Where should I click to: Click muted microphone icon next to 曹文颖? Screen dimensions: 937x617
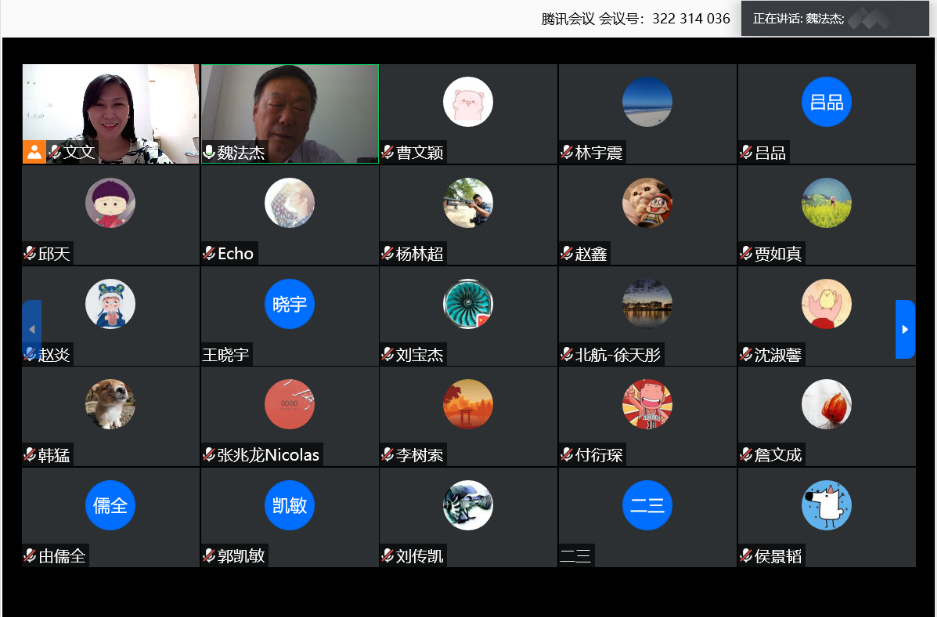388,152
